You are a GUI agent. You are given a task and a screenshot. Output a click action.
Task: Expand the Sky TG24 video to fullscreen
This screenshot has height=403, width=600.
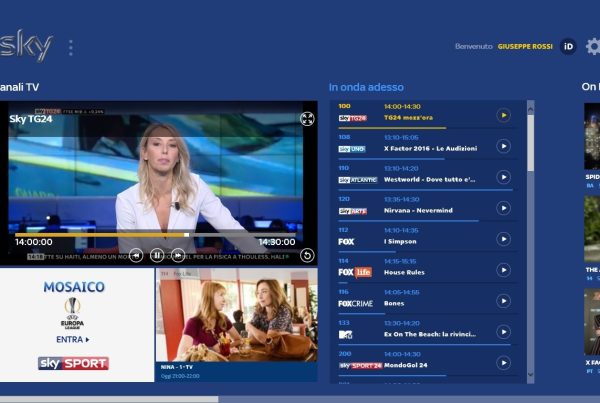pos(308,119)
